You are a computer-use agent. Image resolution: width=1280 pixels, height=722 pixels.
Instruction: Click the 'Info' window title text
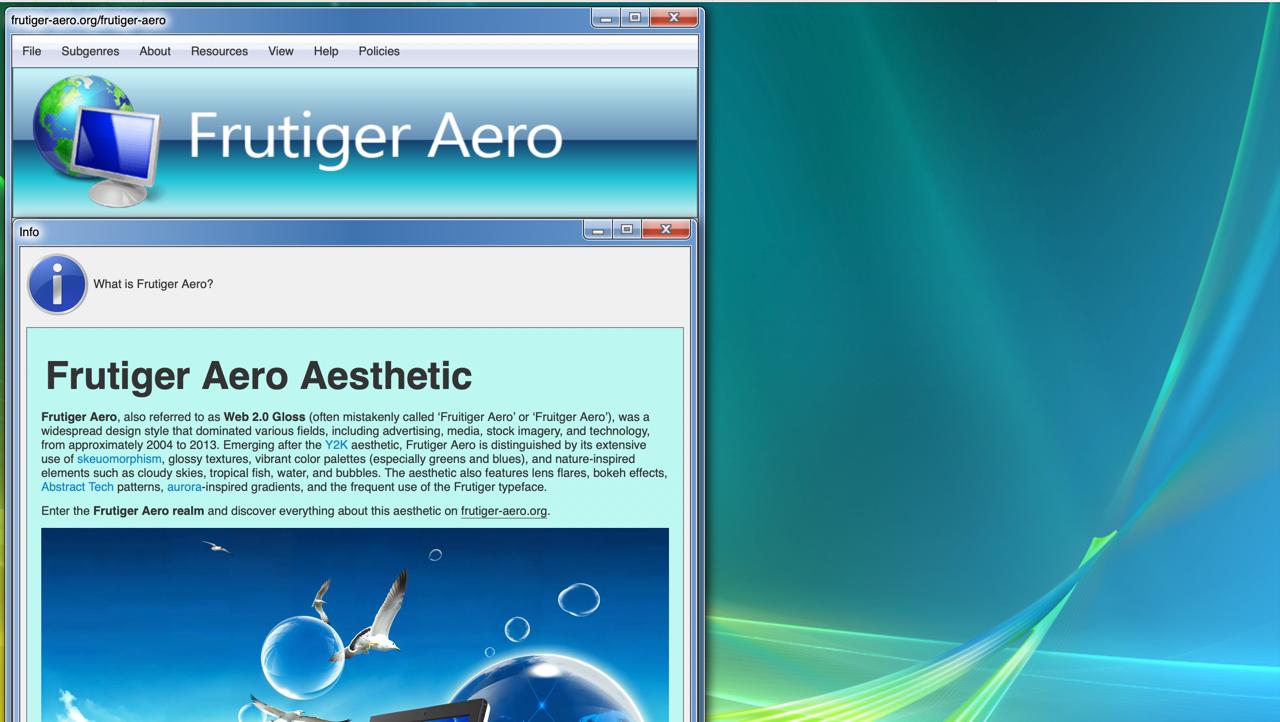coord(29,232)
